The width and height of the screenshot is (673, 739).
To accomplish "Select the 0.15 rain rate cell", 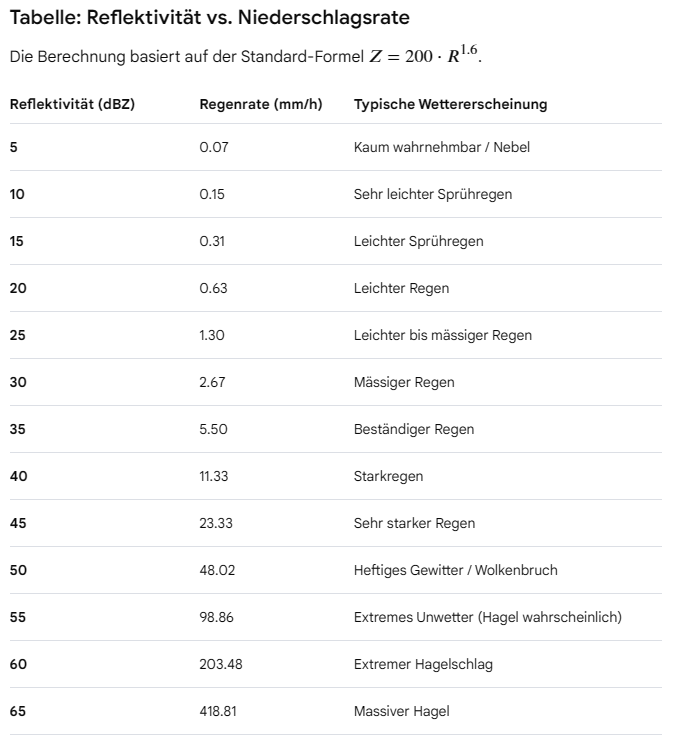I will (212, 194).
